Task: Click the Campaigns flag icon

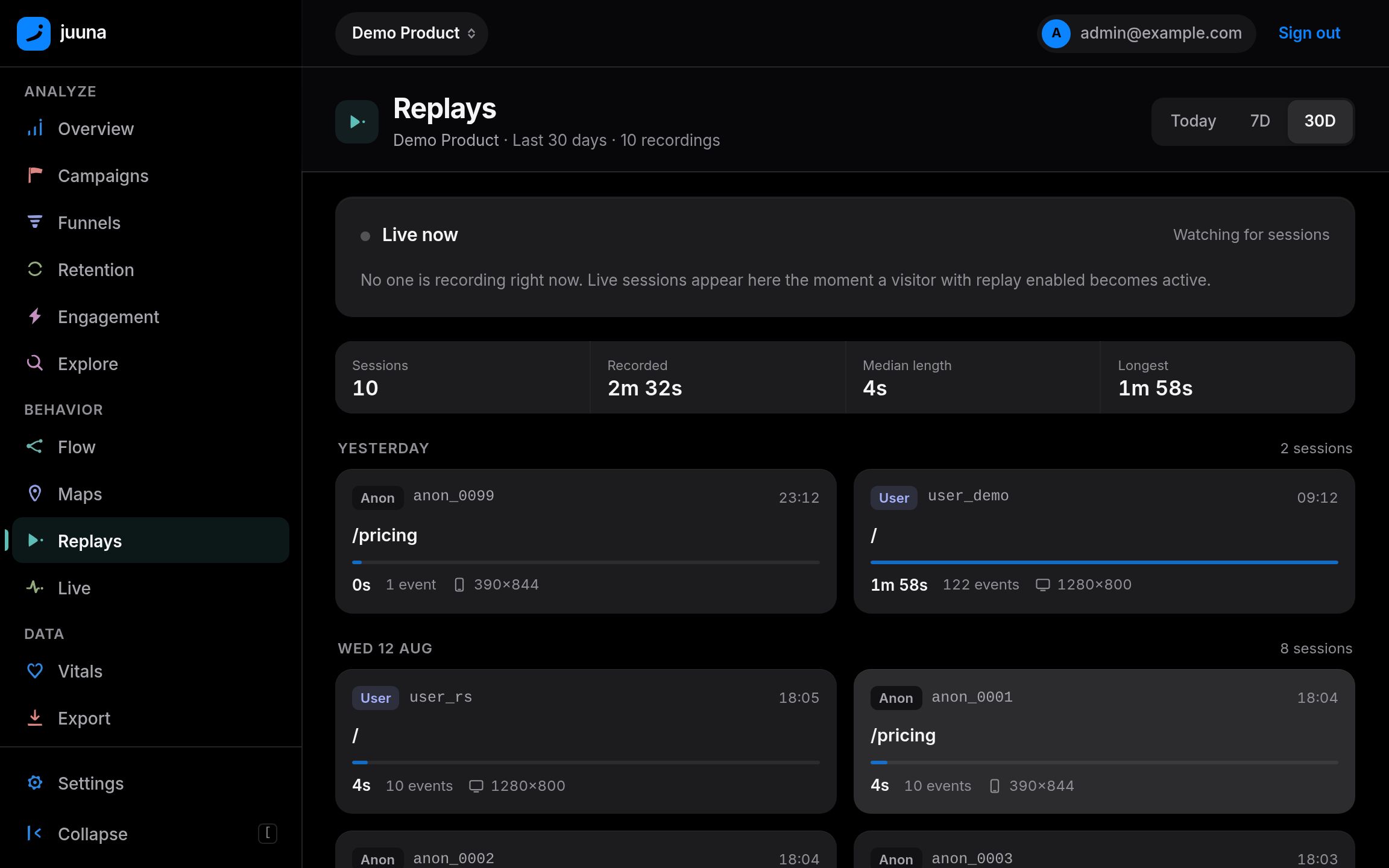Action: [x=35, y=175]
